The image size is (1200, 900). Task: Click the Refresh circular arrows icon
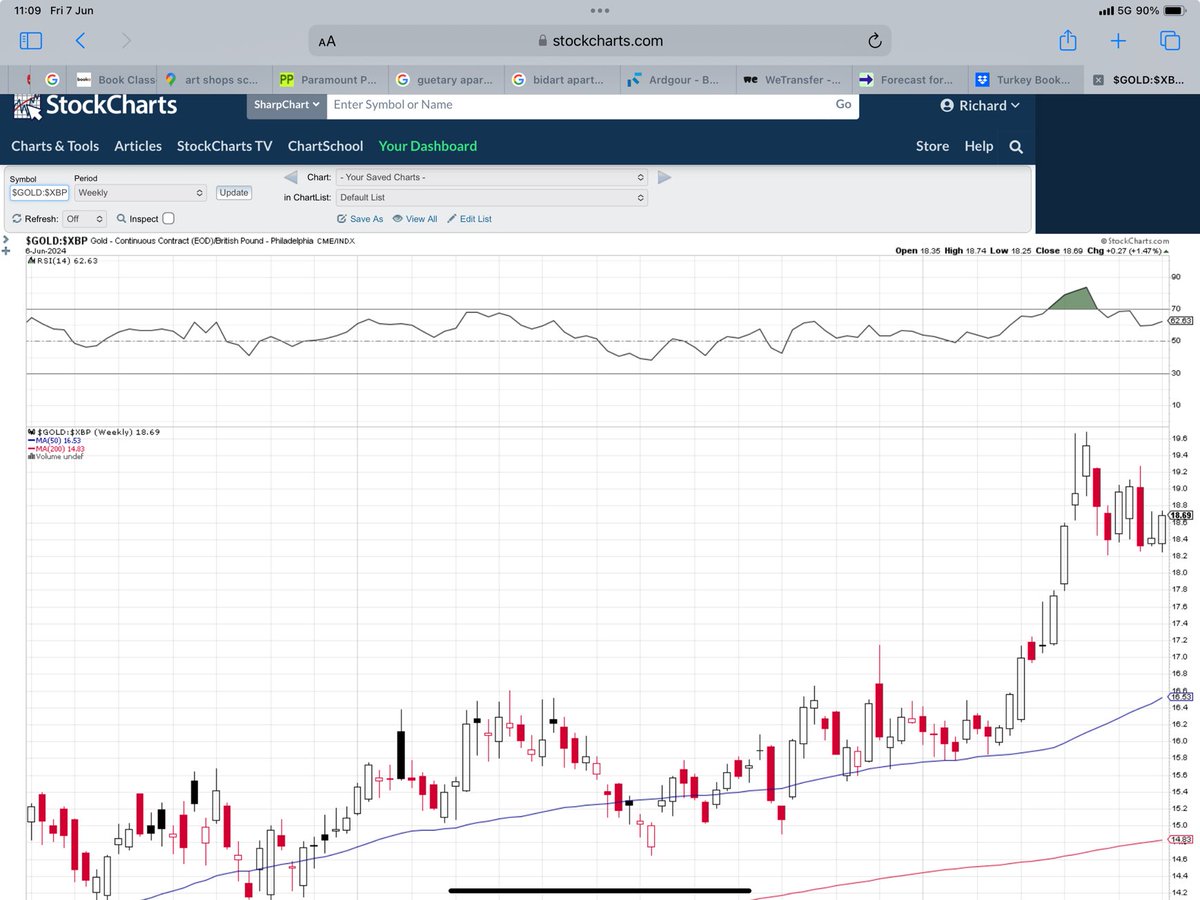coord(17,218)
